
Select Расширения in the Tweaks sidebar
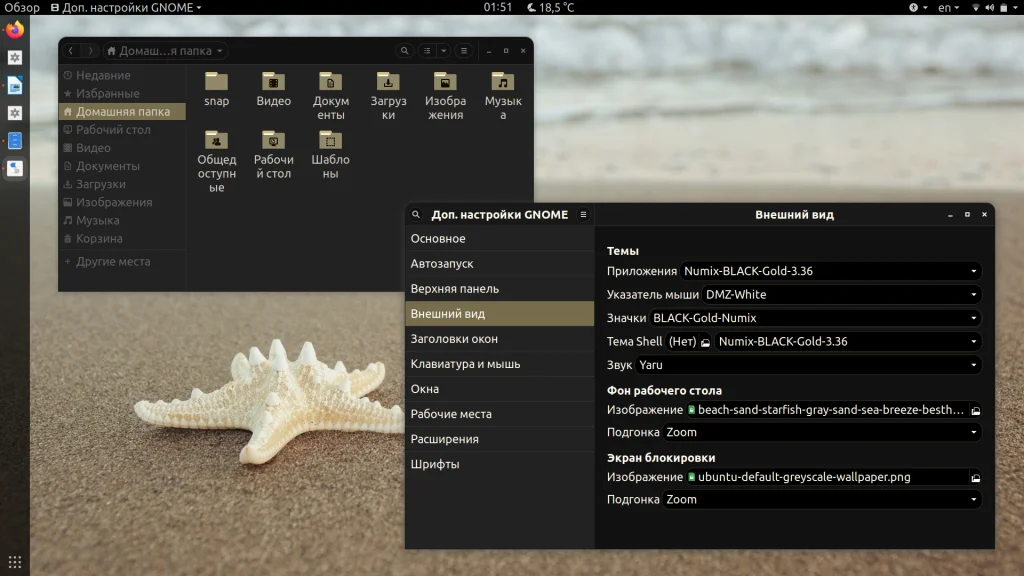tap(444, 439)
